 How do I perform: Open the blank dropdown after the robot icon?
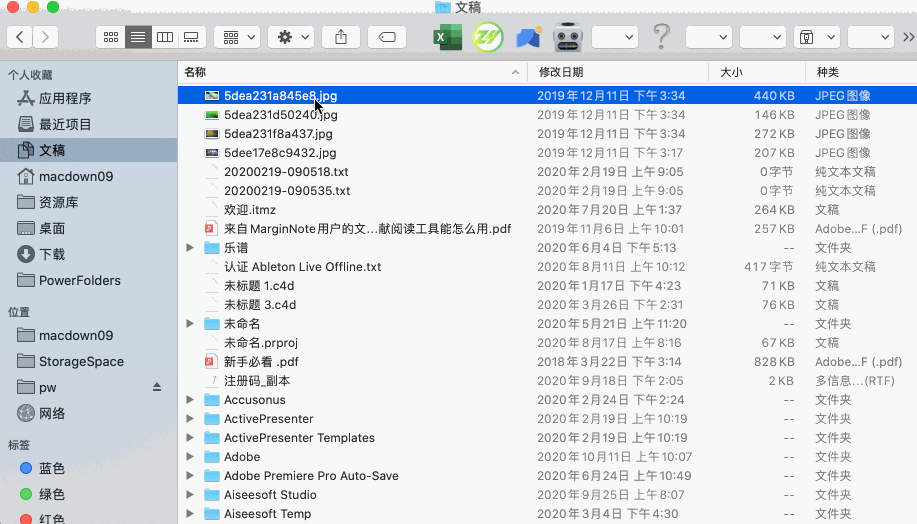615,37
